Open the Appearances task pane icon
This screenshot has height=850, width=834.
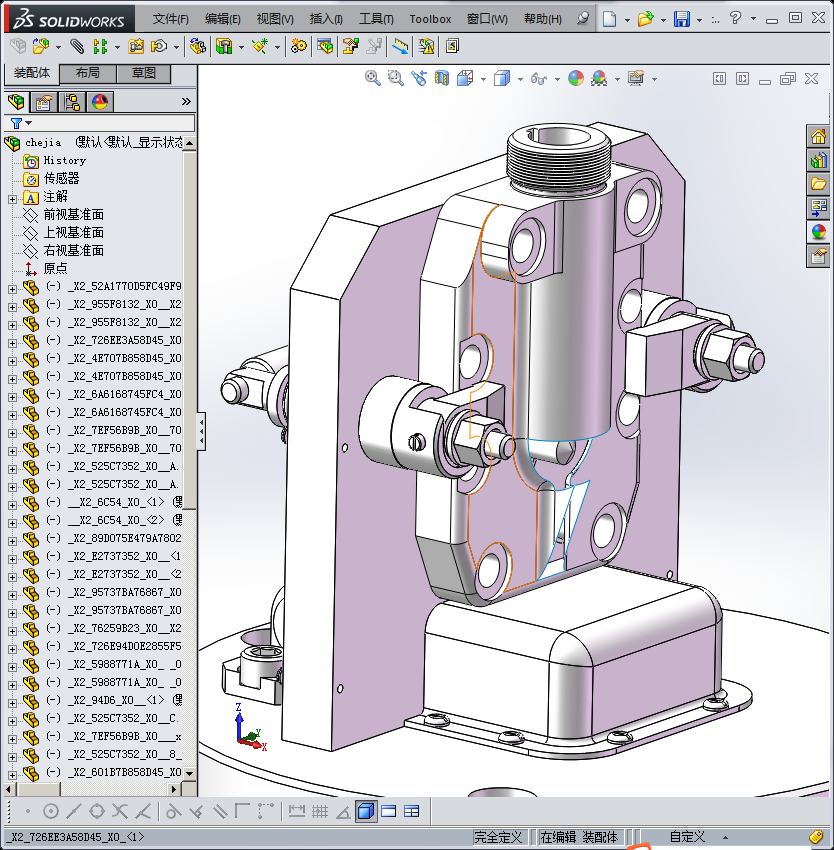(819, 231)
